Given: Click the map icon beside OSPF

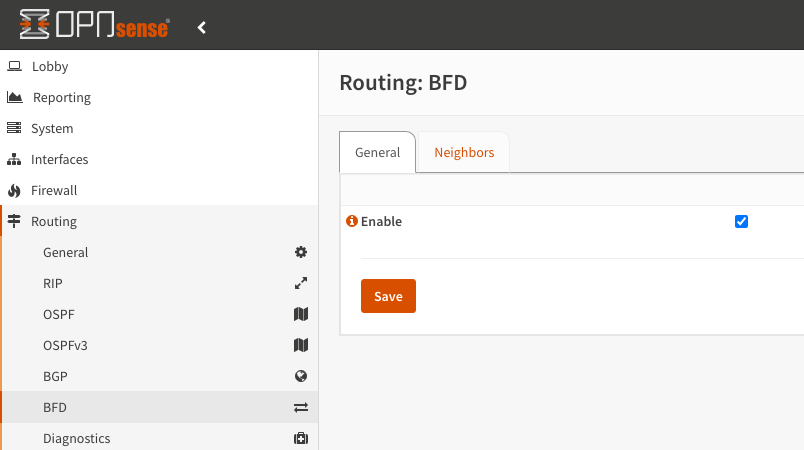Looking at the screenshot, I should click(300, 315).
